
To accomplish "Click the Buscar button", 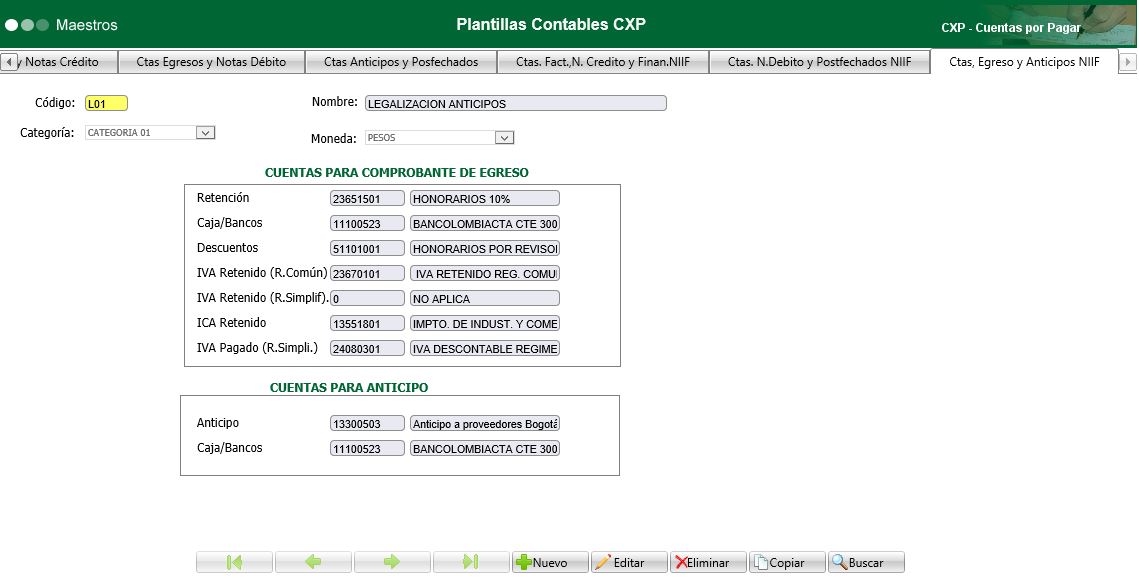I will pyautogui.click(x=867, y=562).
